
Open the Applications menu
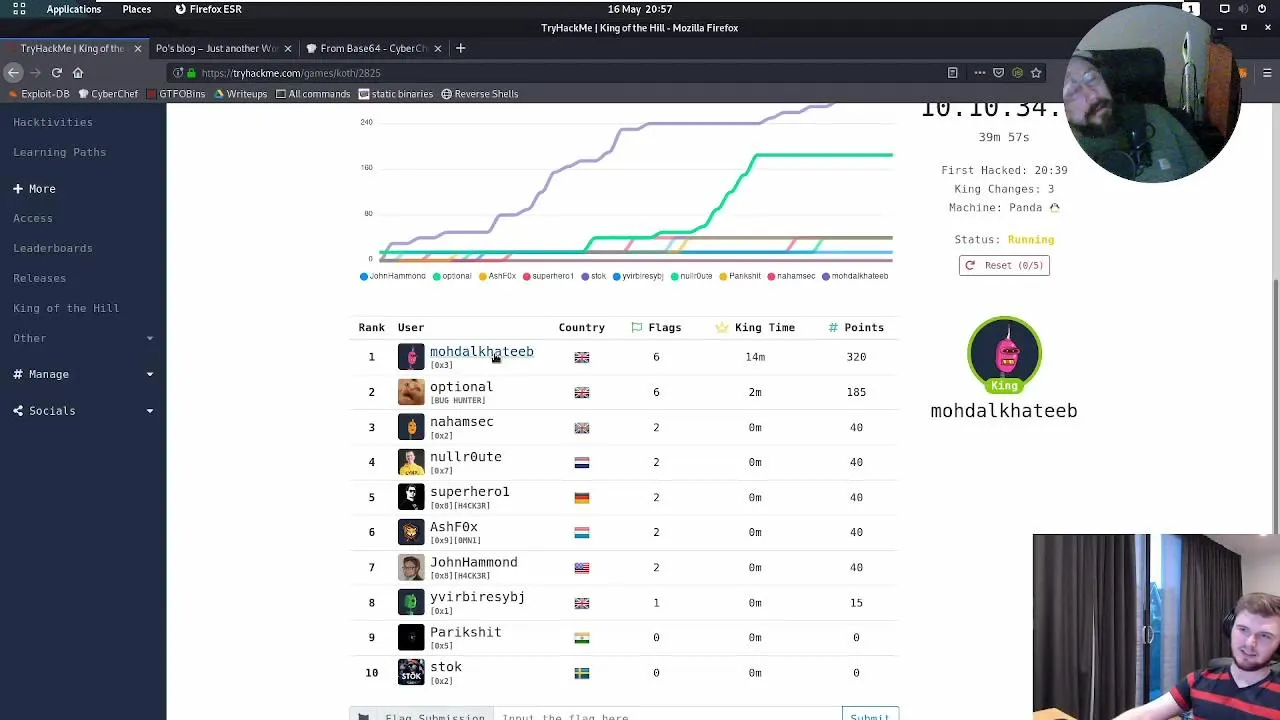pyautogui.click(x=73, y=9)
